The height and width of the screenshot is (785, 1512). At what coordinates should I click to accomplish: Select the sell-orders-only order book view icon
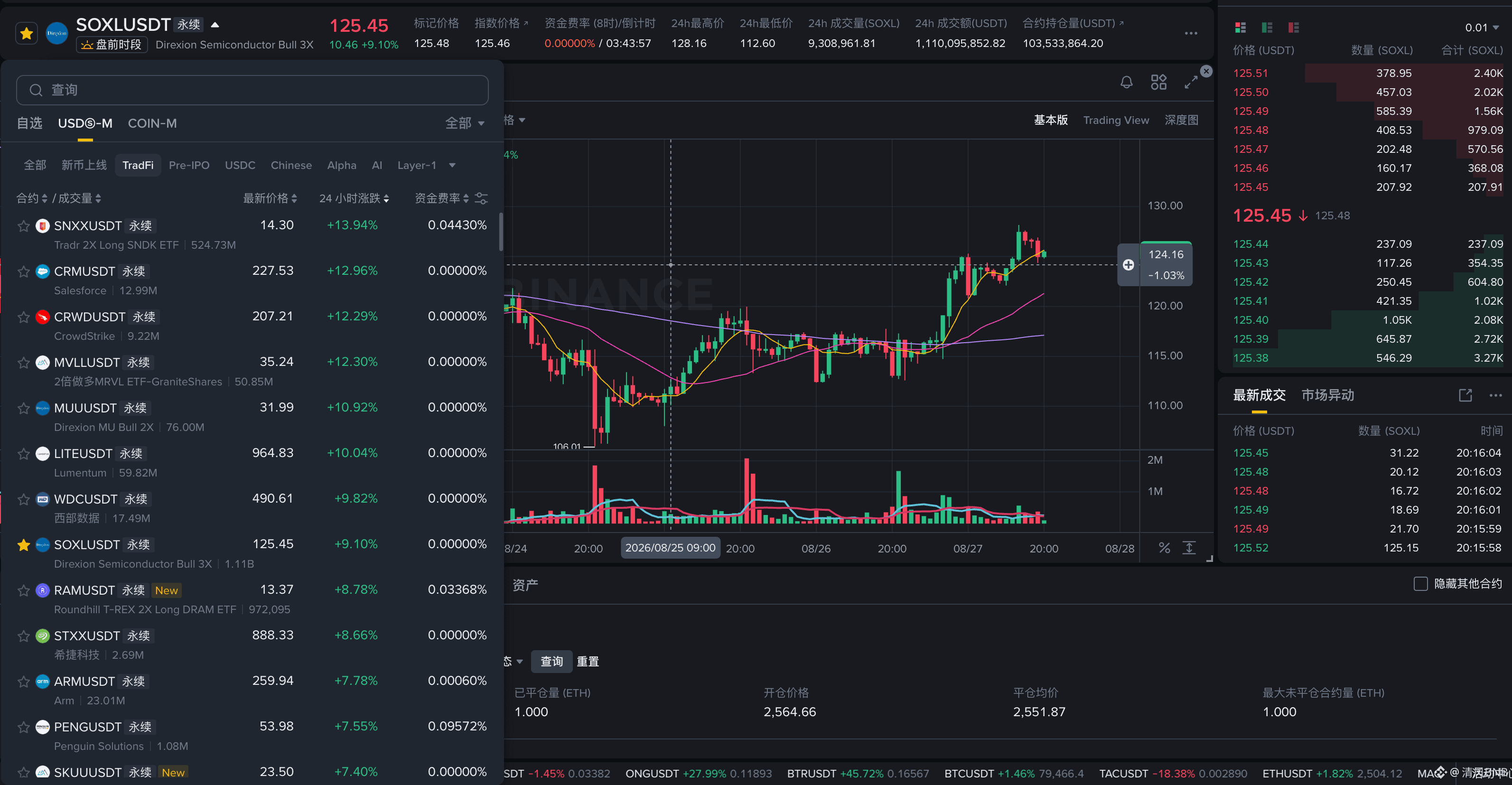tap(1294, 28)
